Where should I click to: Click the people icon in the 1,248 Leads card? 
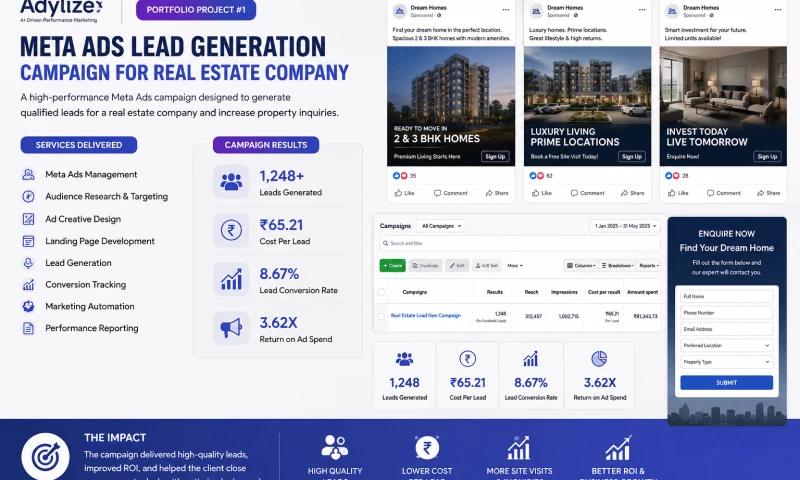pyautogui.click(x=405, y=359)
